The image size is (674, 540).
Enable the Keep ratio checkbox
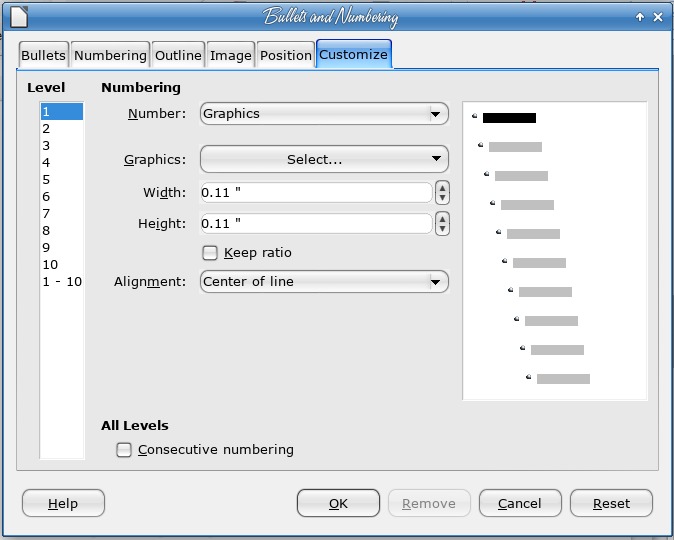[x=210, y=253]
